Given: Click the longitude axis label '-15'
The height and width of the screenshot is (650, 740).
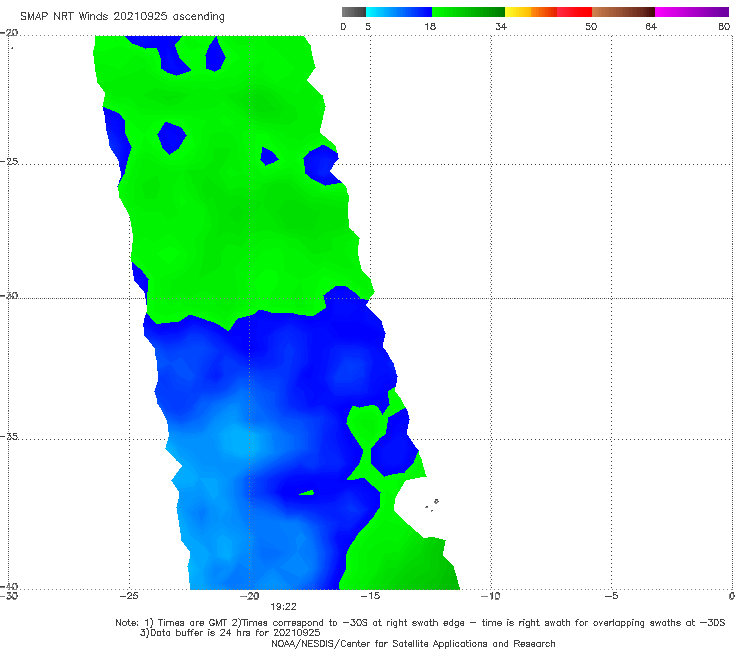Looking at the screenshot, I should click(370, 596).
